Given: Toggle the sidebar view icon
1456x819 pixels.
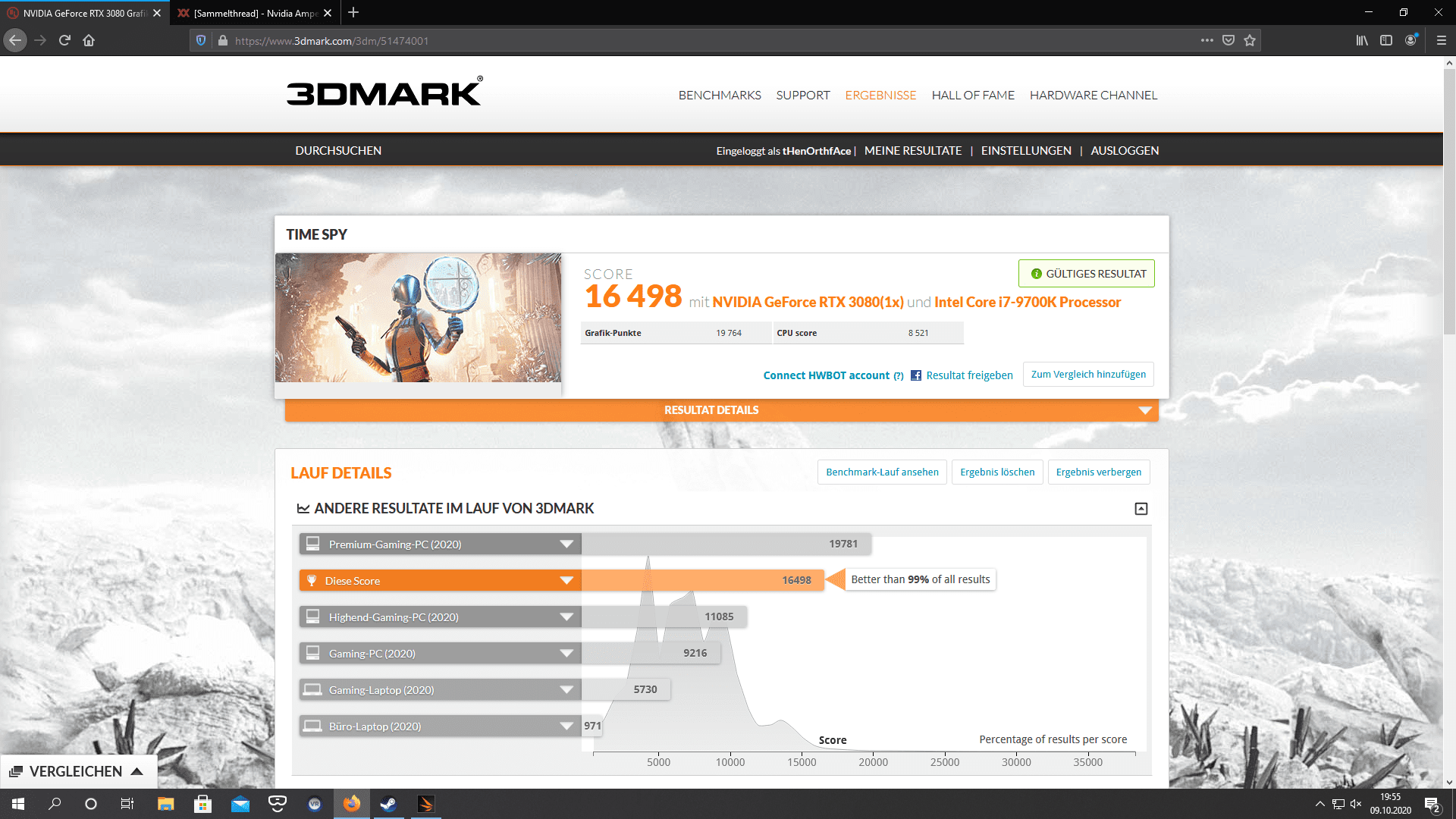Looking at the screenshot, I should (x=1386, y=41).
